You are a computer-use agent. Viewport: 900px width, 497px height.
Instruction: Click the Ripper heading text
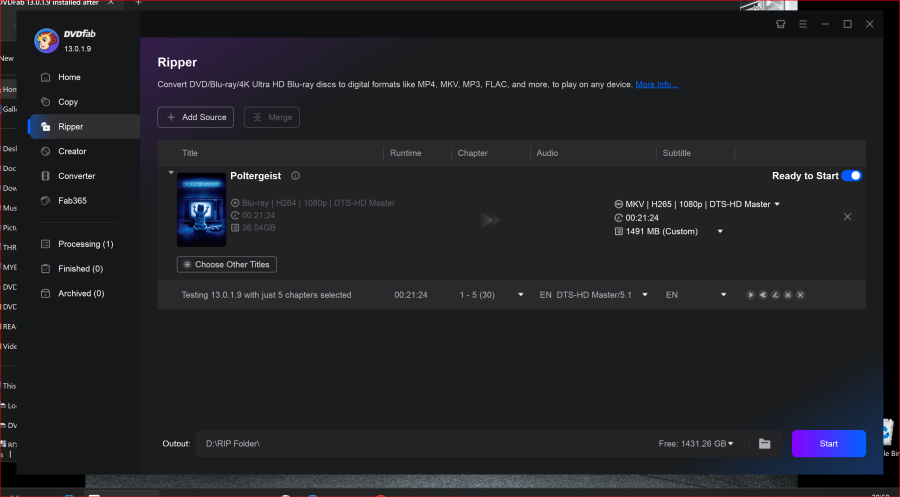tap(177, 63)
